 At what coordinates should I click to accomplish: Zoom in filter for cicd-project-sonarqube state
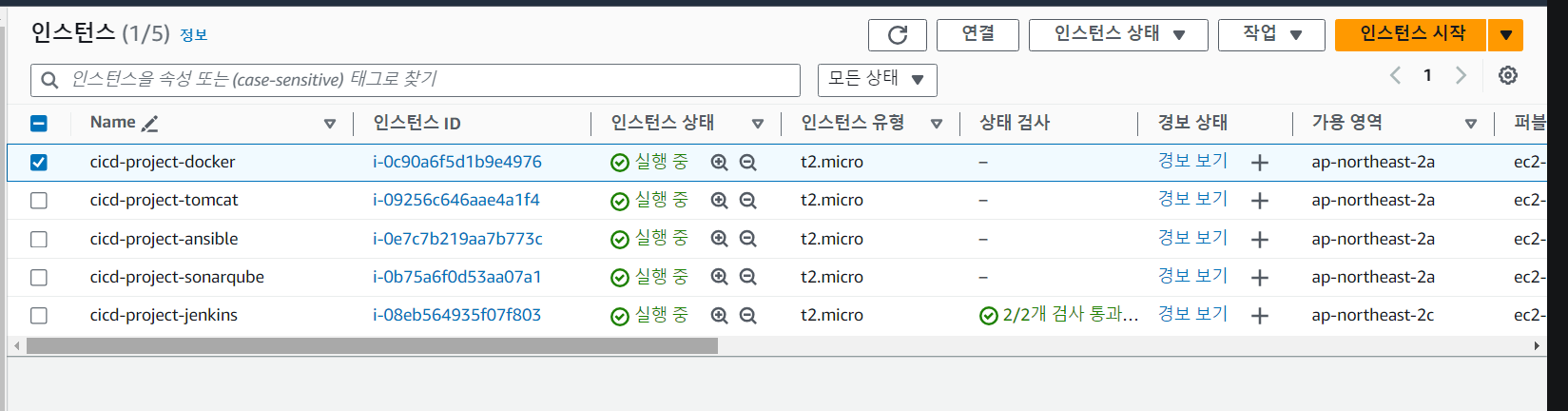pos(720,277)
